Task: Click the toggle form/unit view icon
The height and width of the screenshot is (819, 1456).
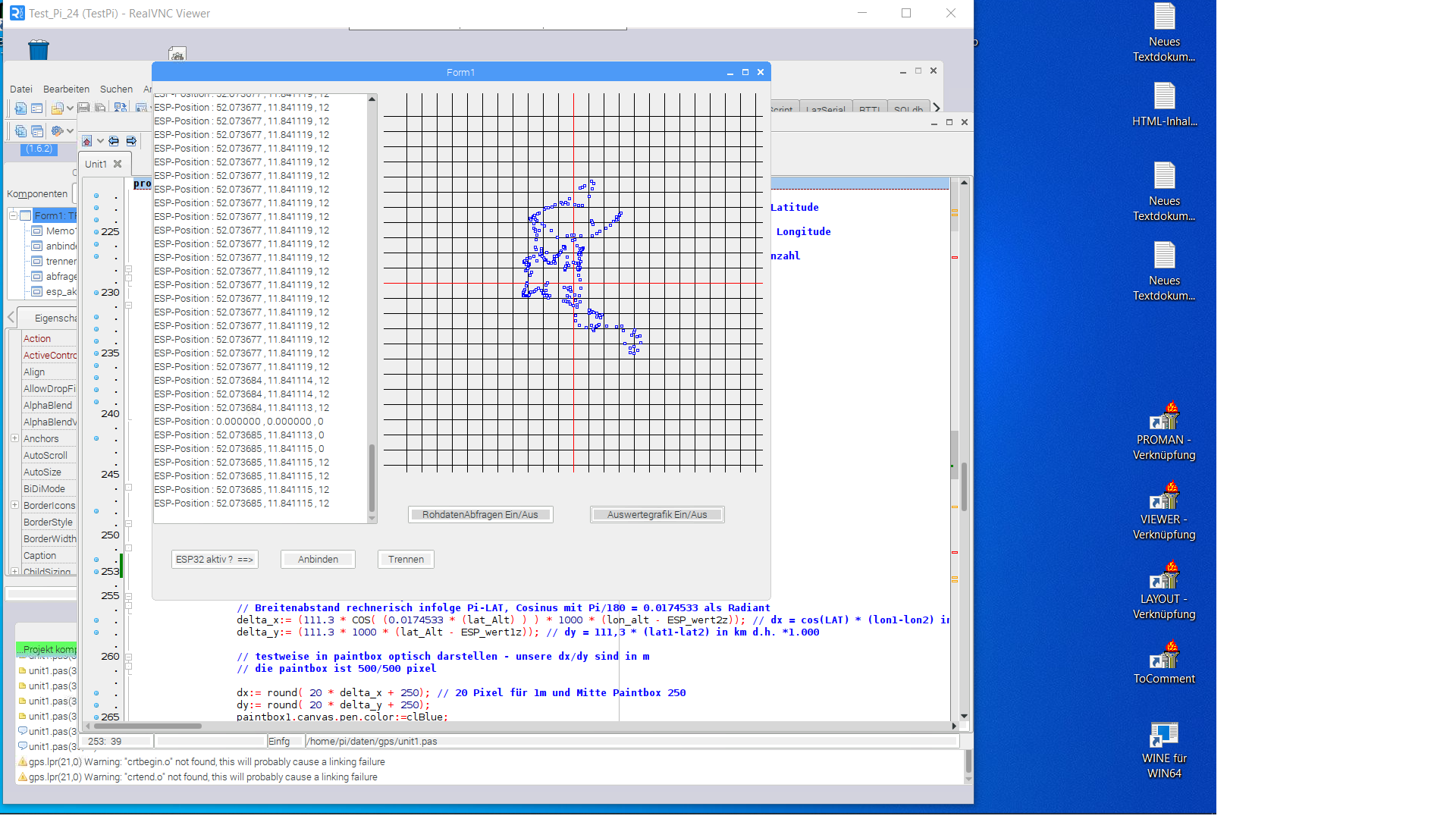Action: pyautogui.click(x=120, y=108)
